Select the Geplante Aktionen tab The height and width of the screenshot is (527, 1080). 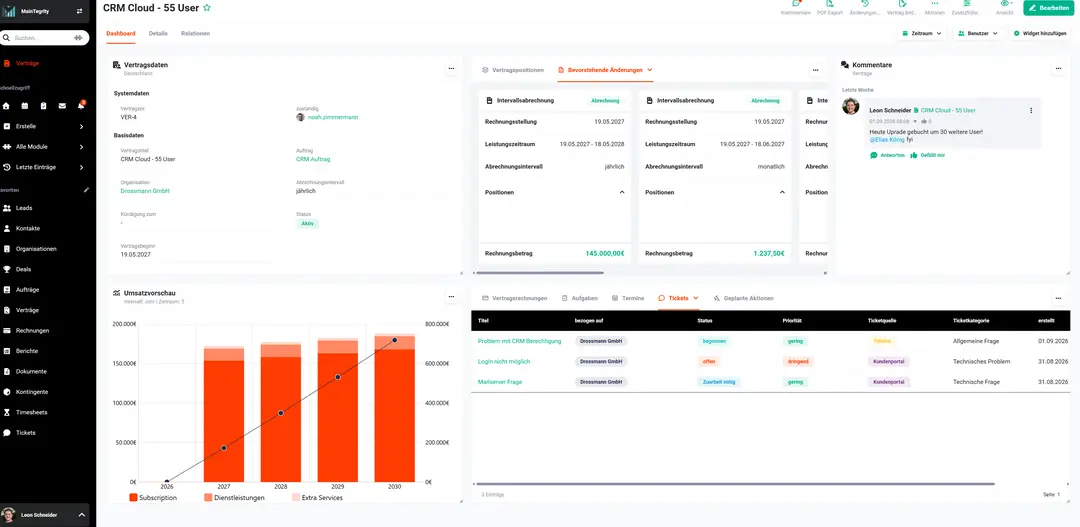click(x=743, y=298)
